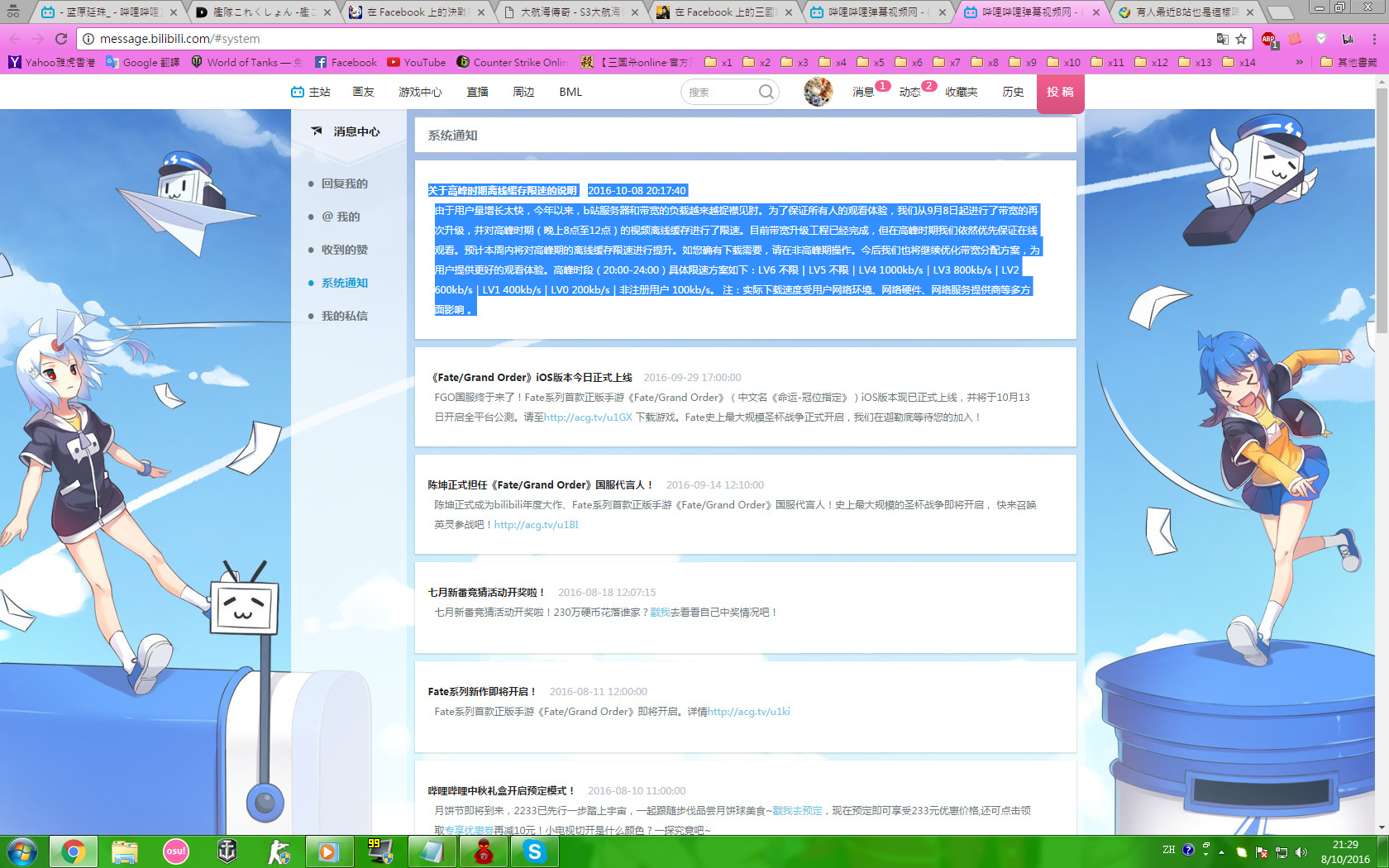Open the translate page icon in address bar
The image size is (1389, 868).
[1222, 39]
